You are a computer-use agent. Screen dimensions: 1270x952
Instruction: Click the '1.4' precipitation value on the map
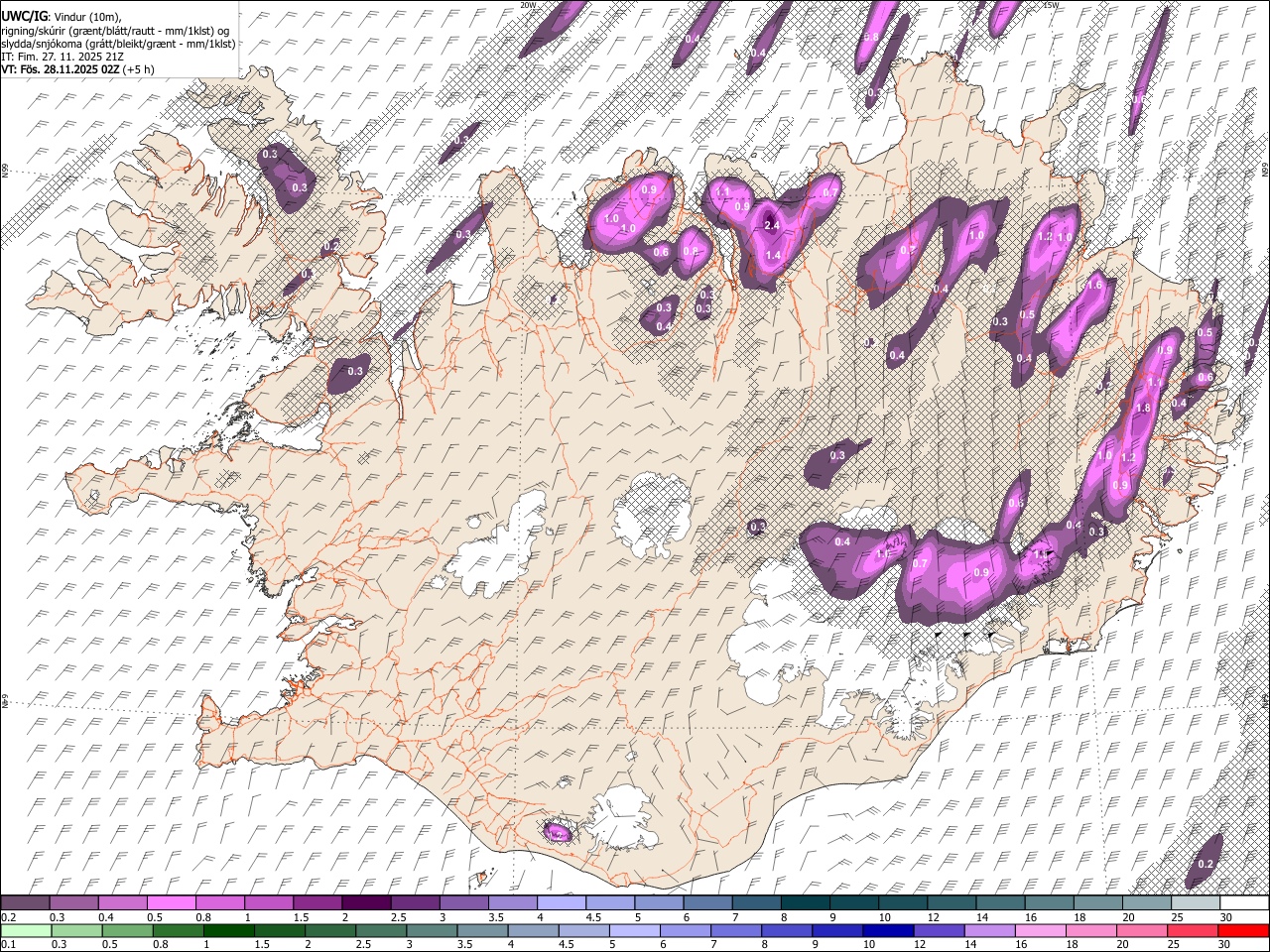click(x=774, y=255)
